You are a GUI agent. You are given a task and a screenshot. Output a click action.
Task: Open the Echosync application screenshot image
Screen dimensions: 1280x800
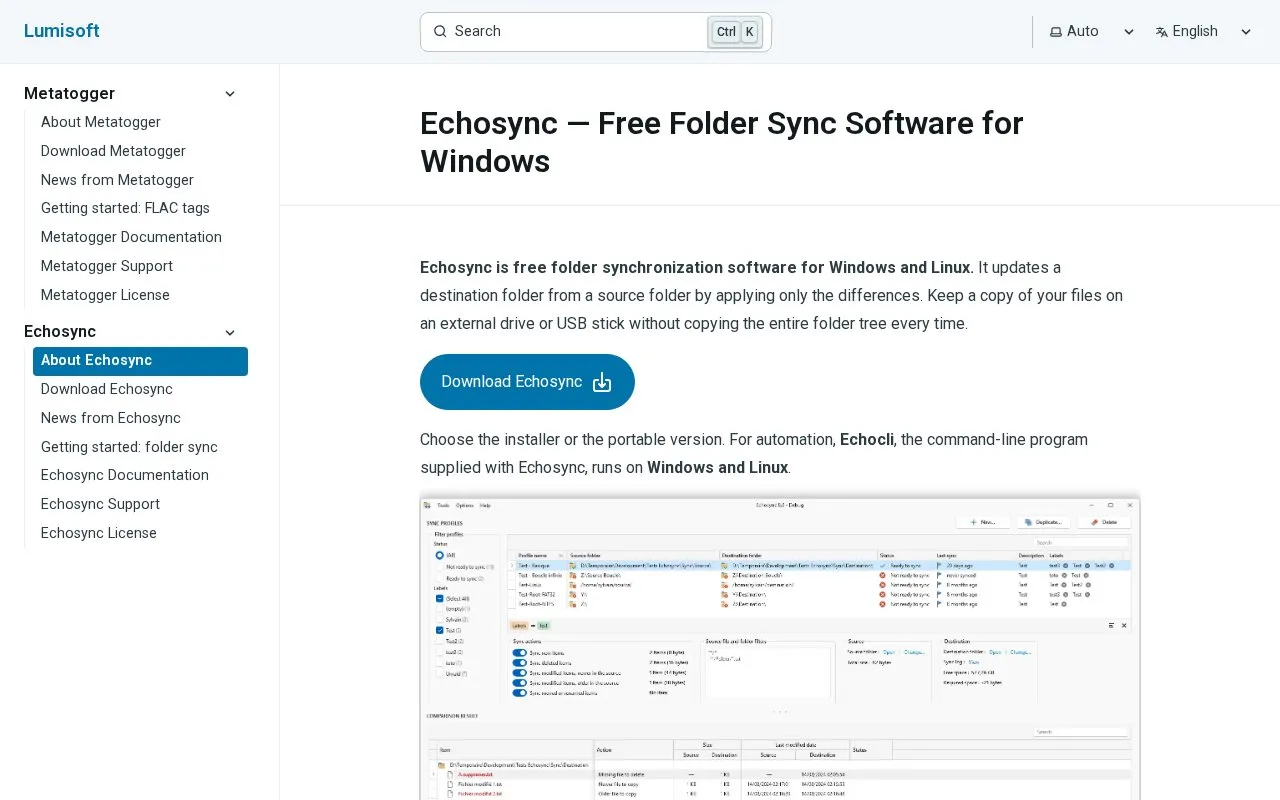tap(780, 647)
